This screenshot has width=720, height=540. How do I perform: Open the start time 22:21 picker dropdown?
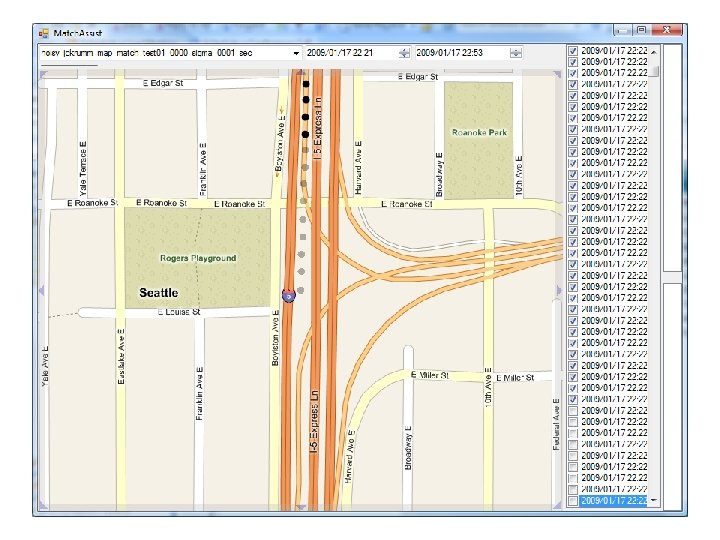[x=404, y=53]
